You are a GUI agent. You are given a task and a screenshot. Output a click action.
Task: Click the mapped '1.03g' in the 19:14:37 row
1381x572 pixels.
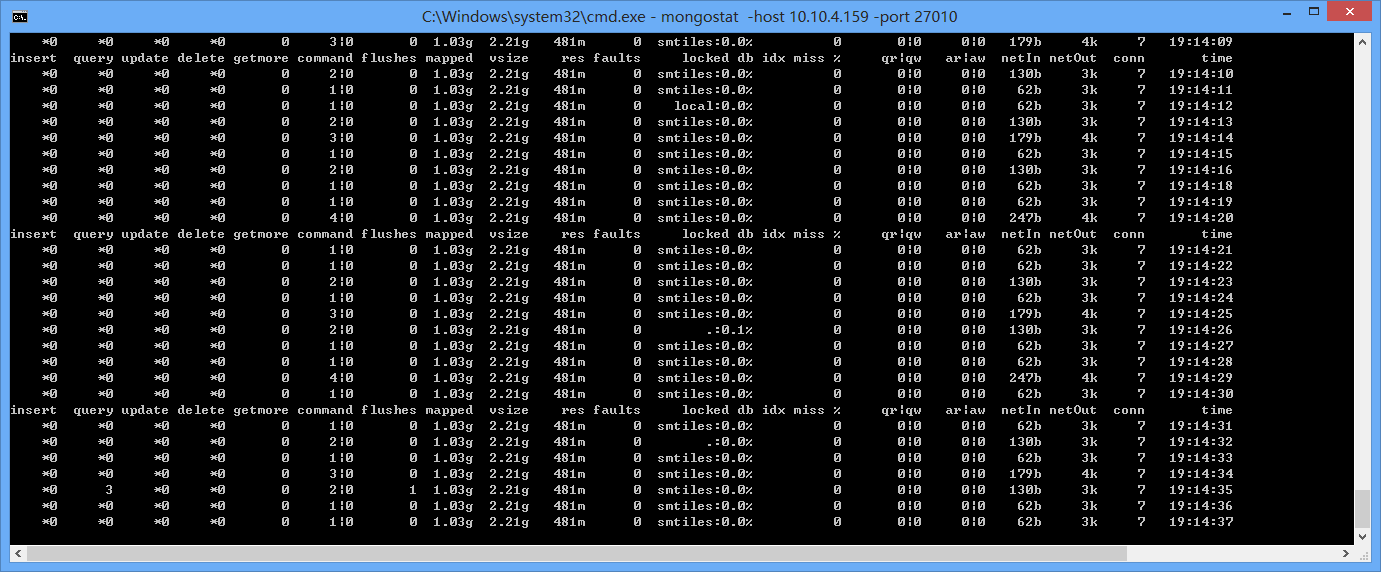[453, 522]
